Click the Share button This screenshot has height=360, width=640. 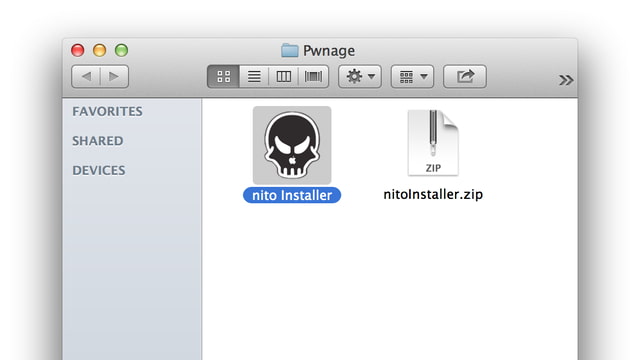pos(465,76)
